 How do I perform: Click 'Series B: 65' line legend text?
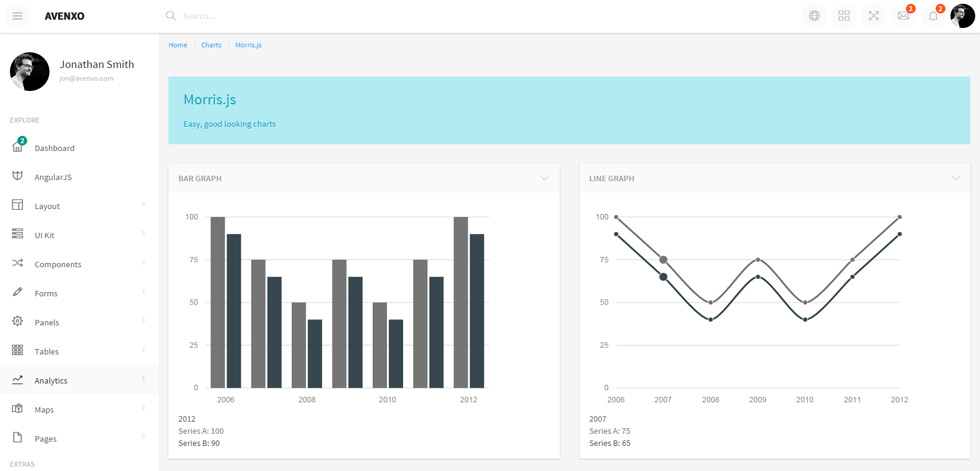[609, 444]
